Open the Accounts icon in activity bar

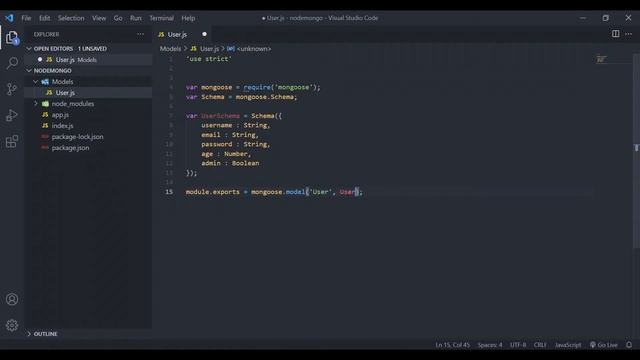(12, 299)
